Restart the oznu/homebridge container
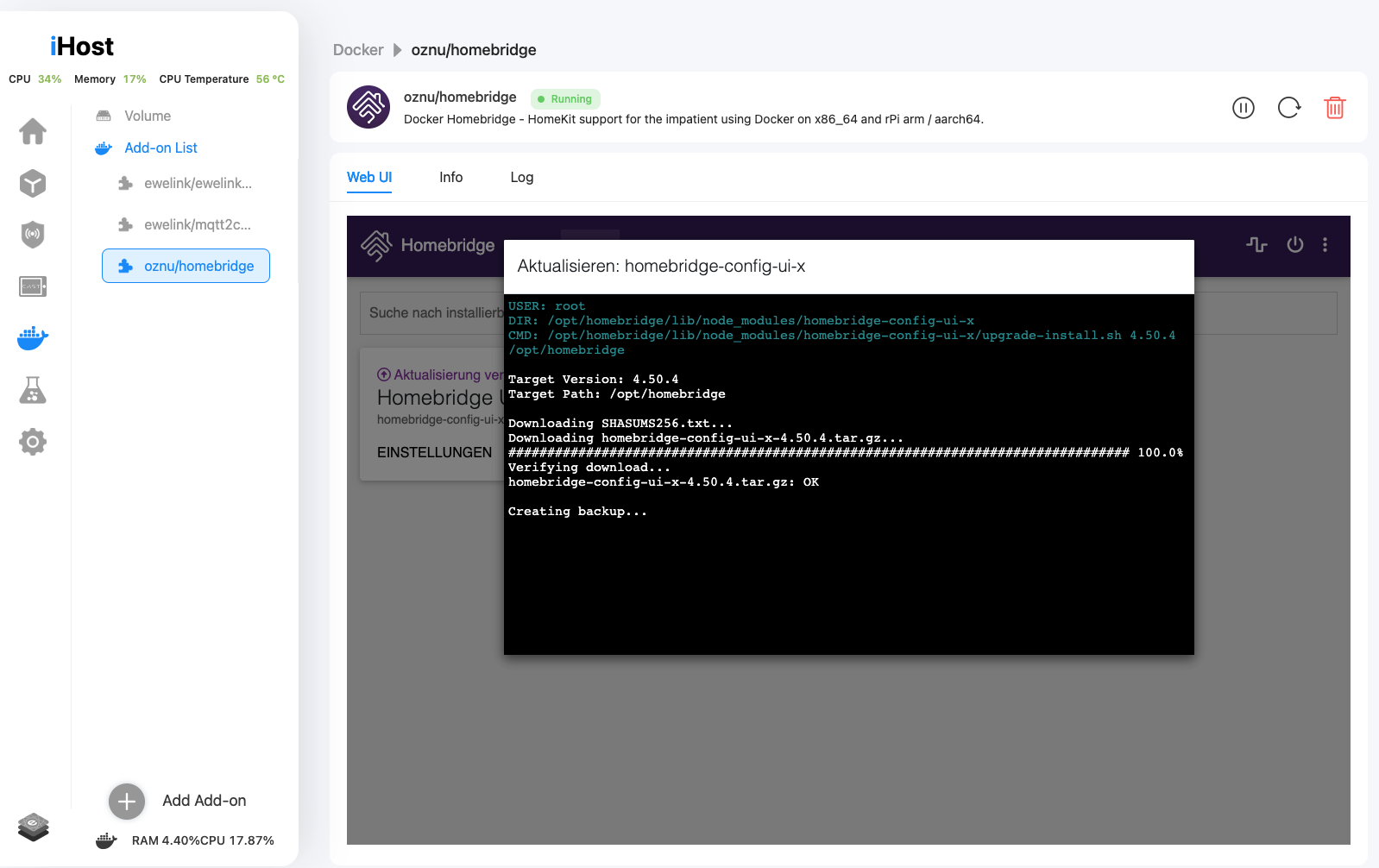 point(1288,108)
